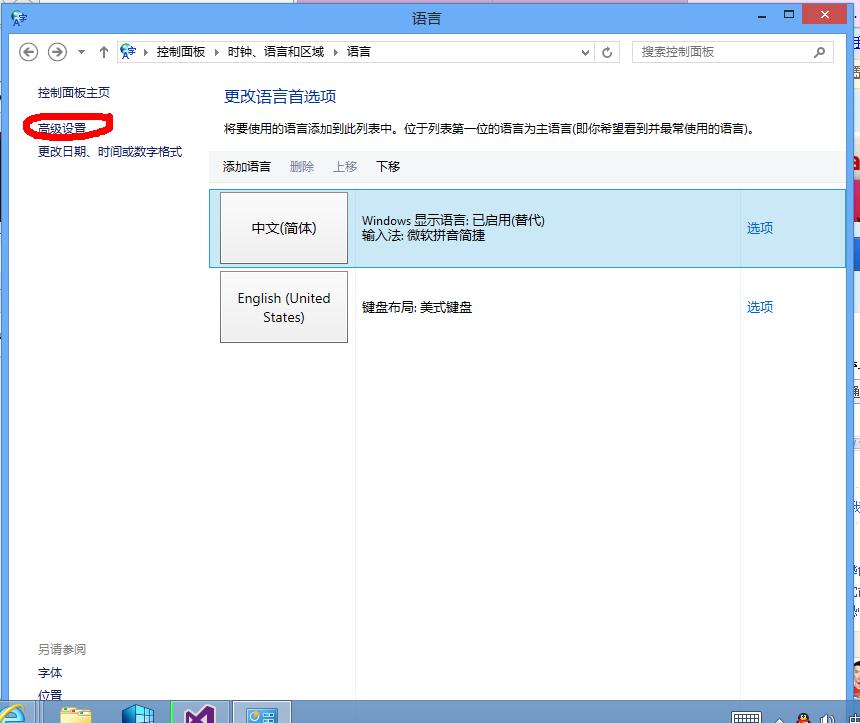Click 添加语言 in the language toolbar
This screenshot has width=860, height=723.
[x=246, y=167]
